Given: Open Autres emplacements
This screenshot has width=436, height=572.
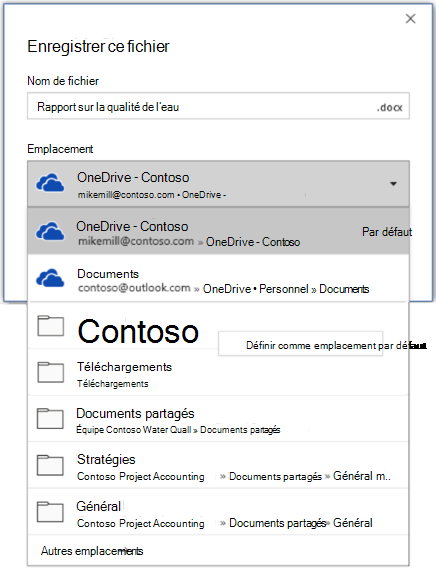Looking at the screenshot, I should tap(92, 551).
